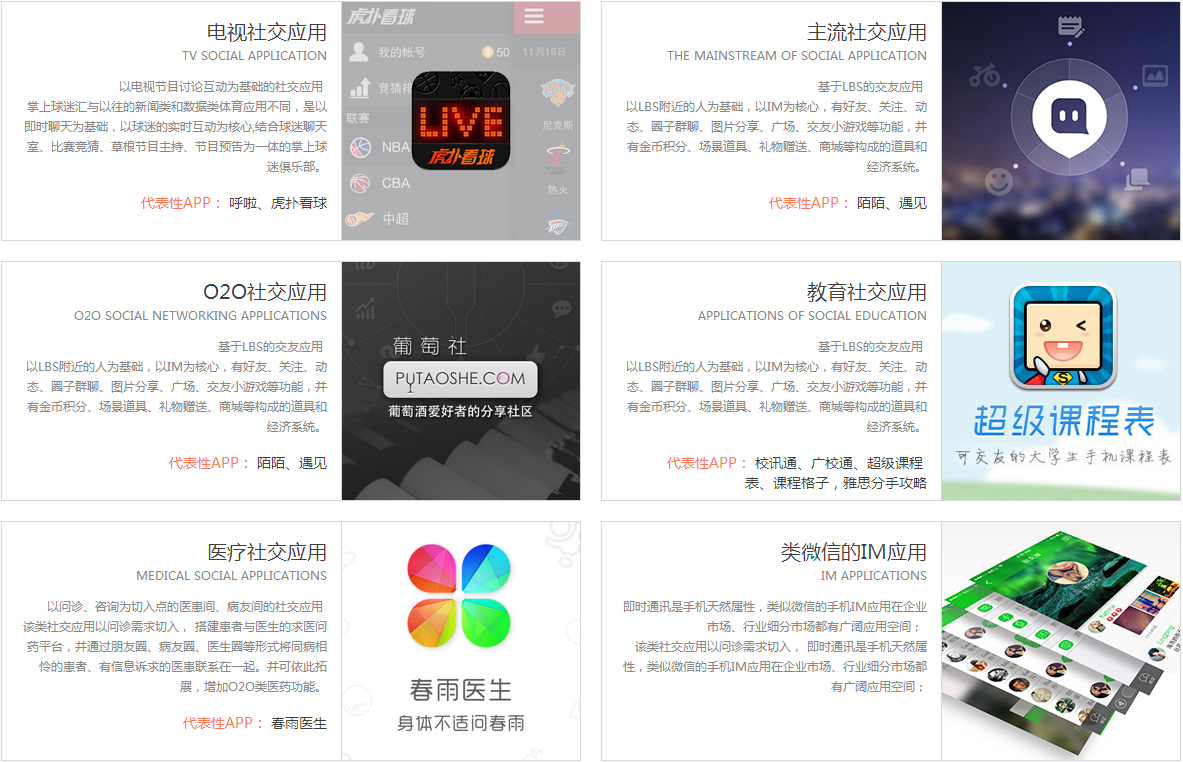This screenshot has height=762, width=1183.
Task: Click the 医疗社交应用 title
Action: 266,552
